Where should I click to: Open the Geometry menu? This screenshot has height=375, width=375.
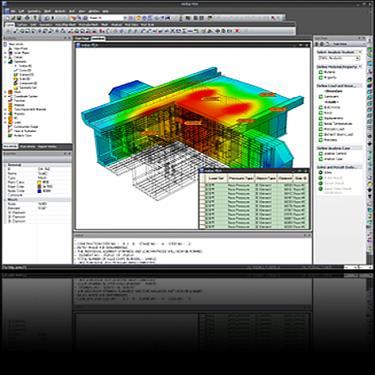[x=34, y=11]
